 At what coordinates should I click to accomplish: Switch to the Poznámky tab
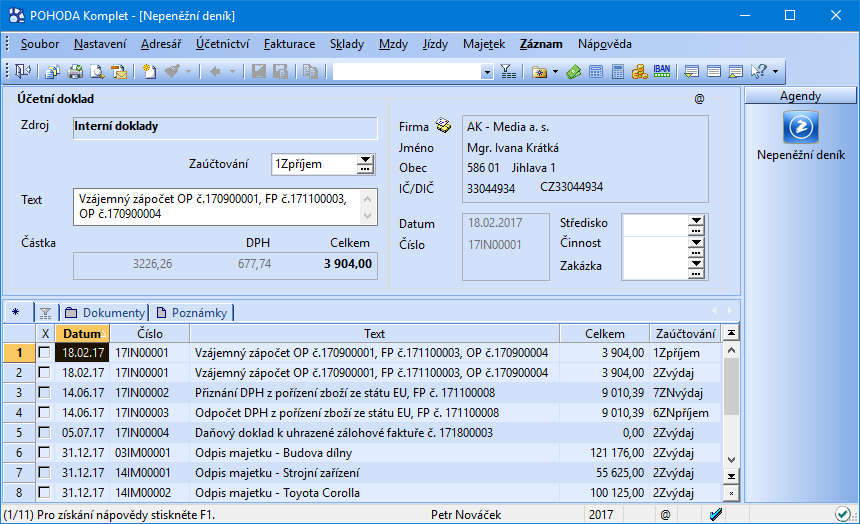click(192, 313)
